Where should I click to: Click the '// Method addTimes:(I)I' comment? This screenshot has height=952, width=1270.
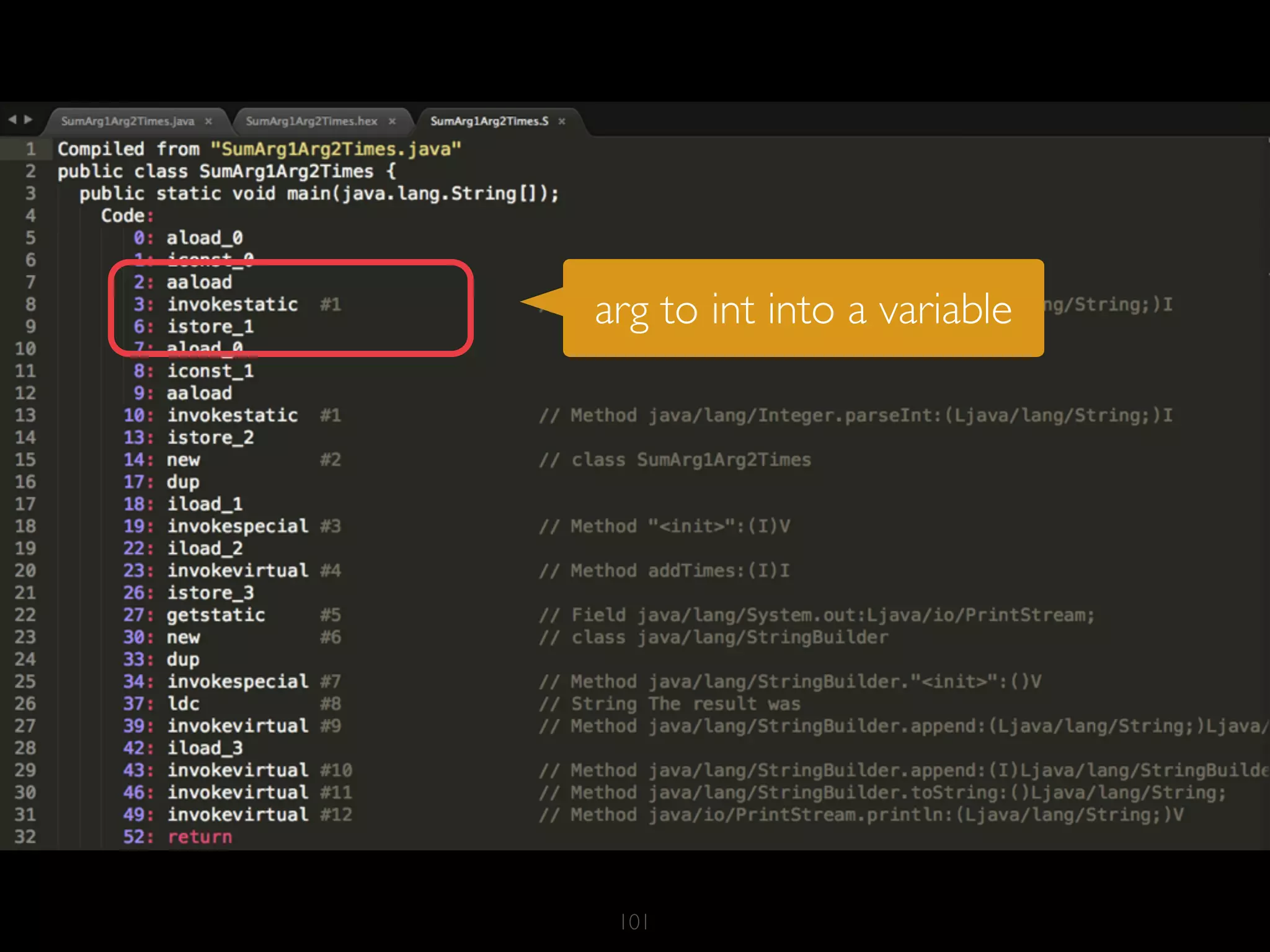tap(664, 571)
